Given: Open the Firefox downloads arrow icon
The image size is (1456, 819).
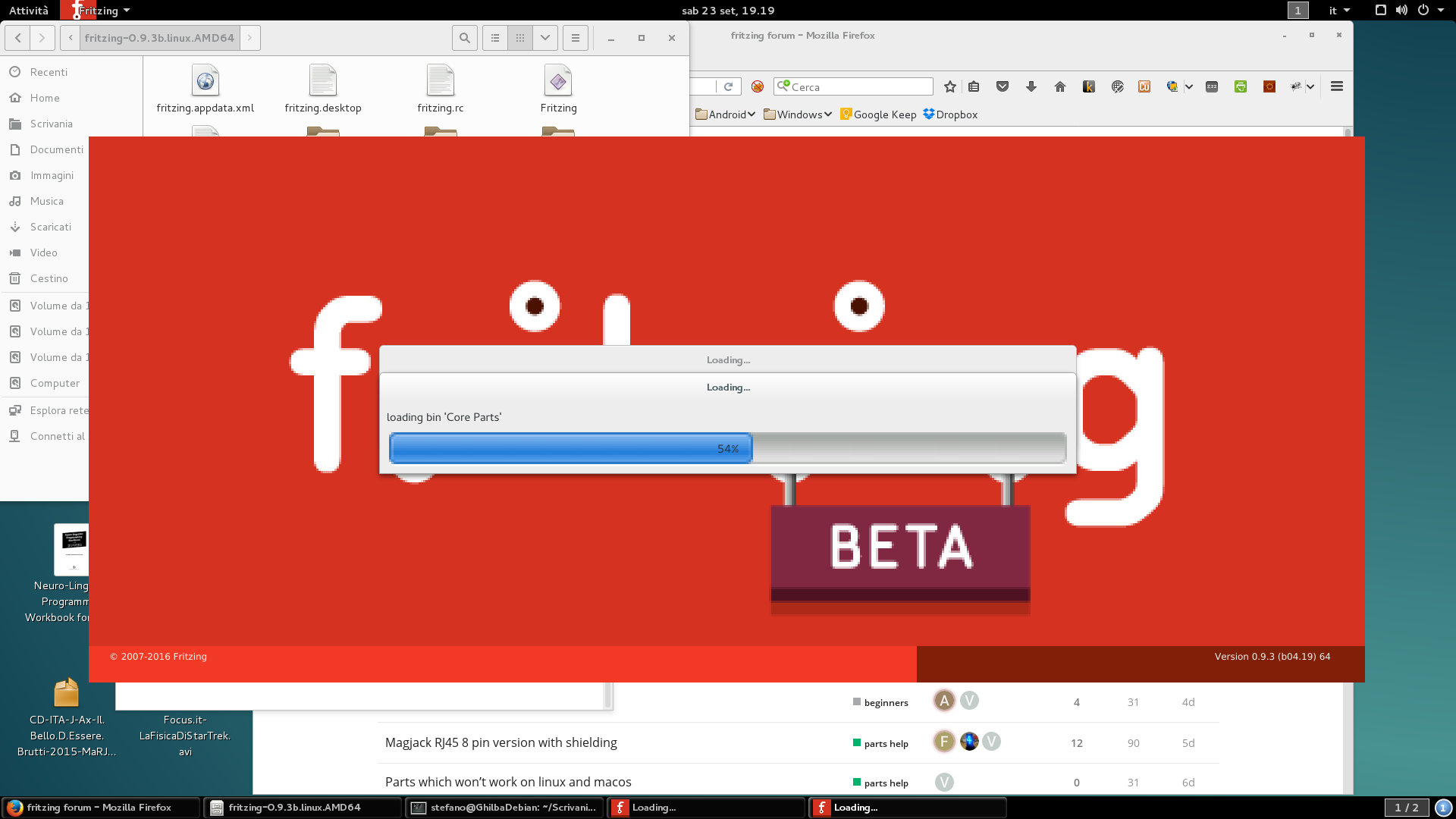Looking at the screenshot, I should (1031, 86).
